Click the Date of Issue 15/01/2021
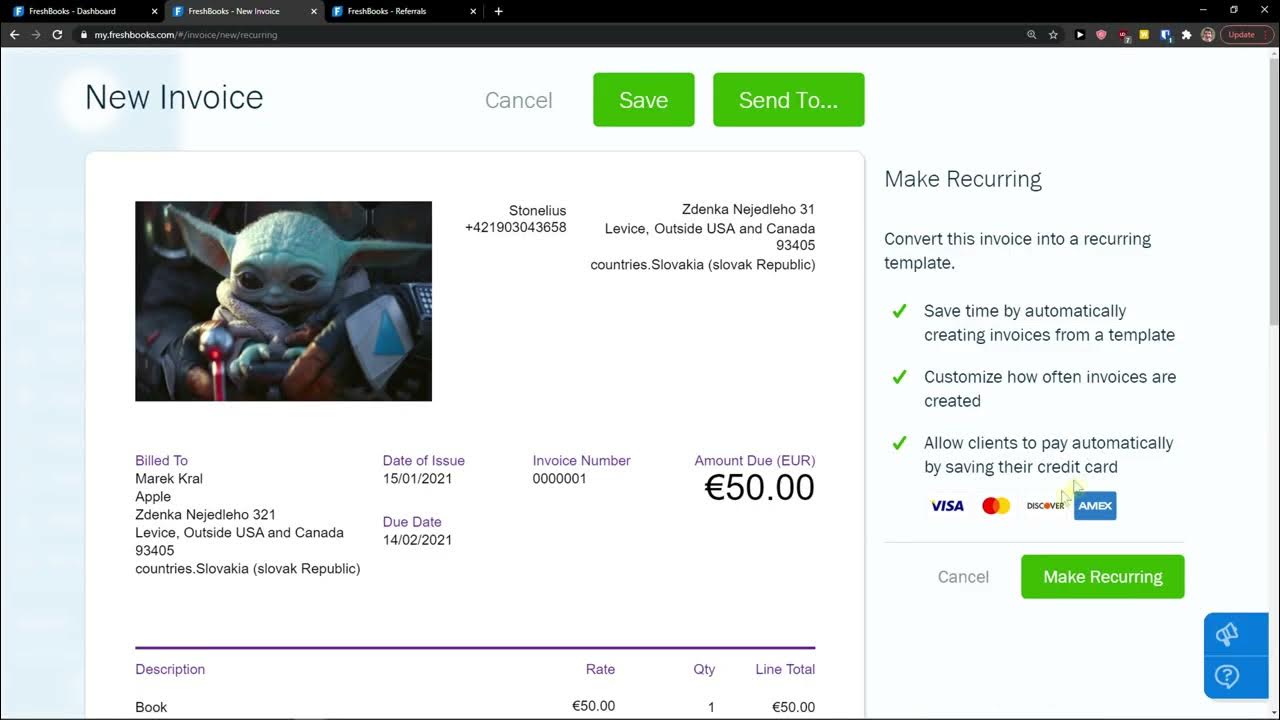The height and width of the screenshot is (720, 1280). (x=417, y=479)
